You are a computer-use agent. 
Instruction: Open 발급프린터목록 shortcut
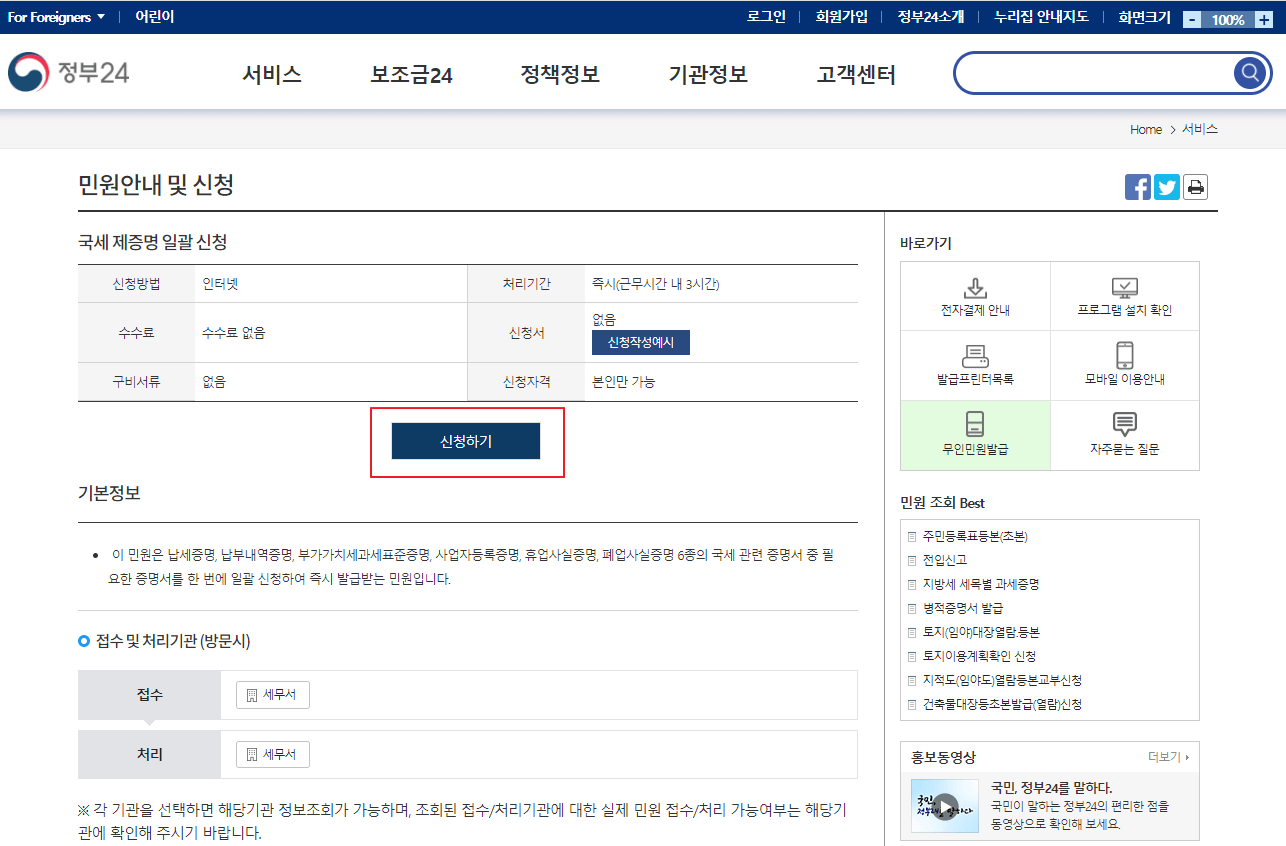click(x=975, y=366)
